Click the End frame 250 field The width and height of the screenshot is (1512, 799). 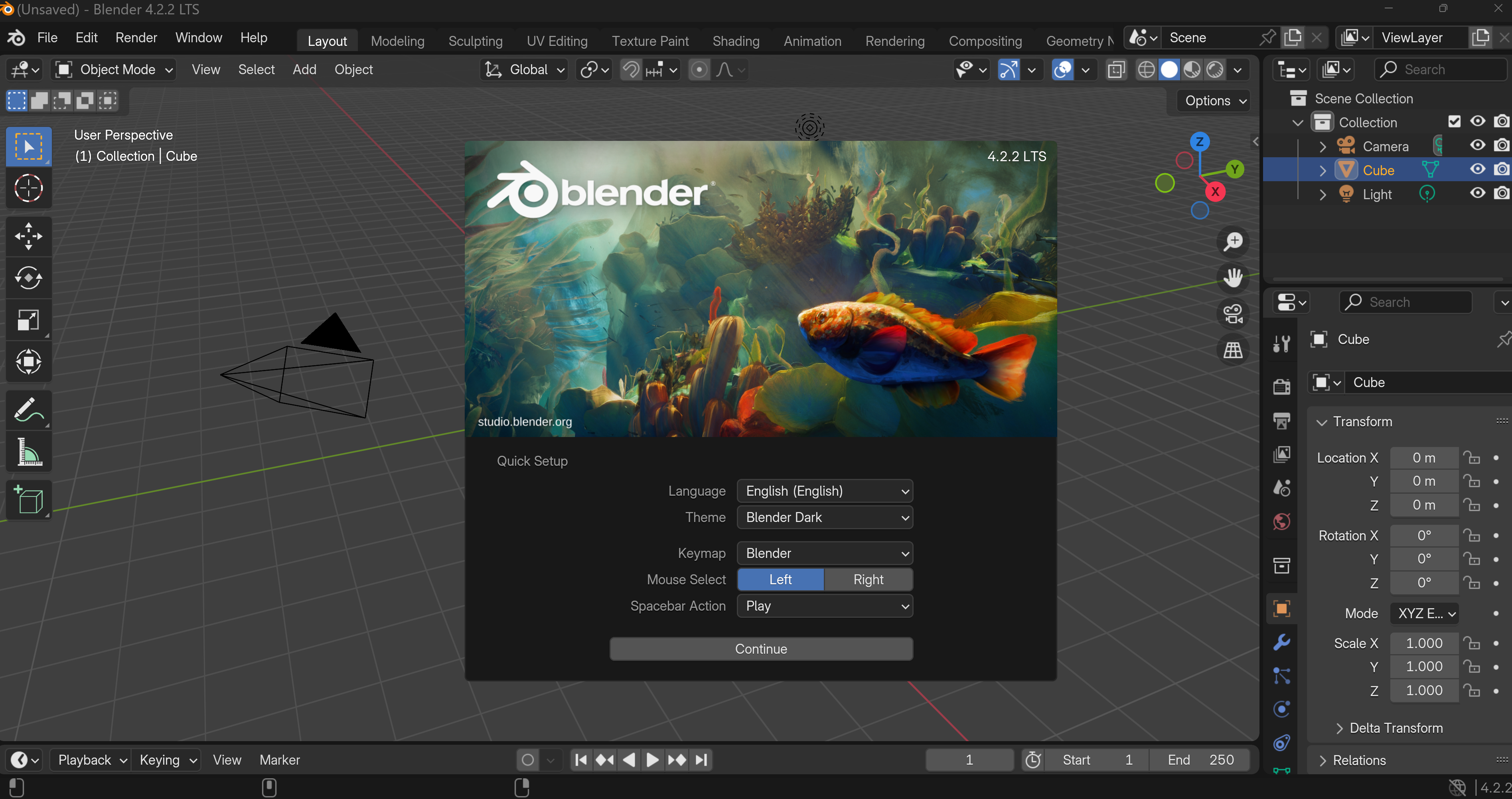click(1199, 760)
